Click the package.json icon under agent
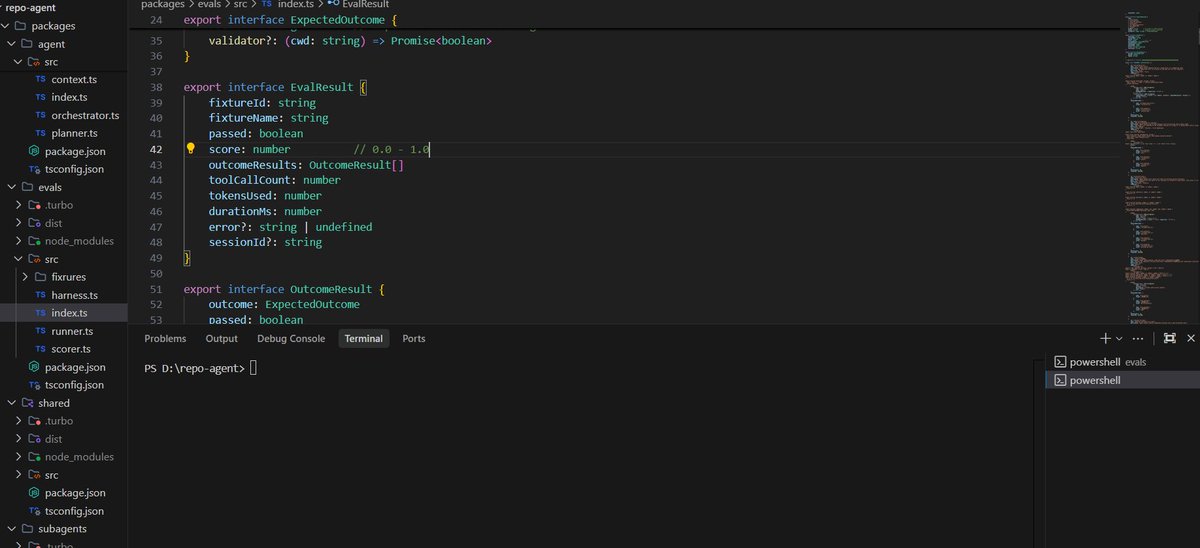This screenshot has width=1200, height=548. (34, 151)
